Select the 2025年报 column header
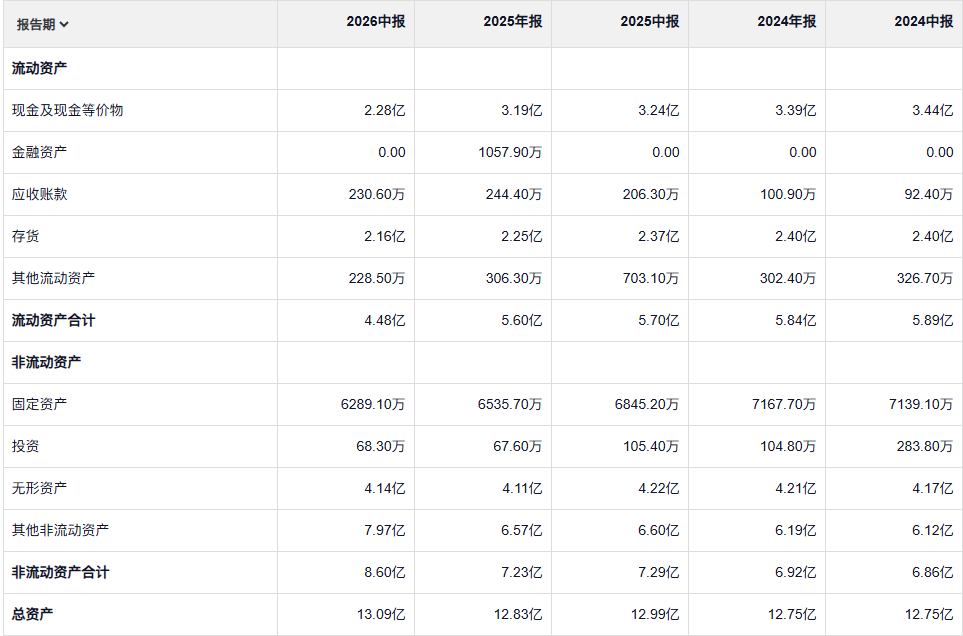The image size is (963, 636). [x=513, y=21]
